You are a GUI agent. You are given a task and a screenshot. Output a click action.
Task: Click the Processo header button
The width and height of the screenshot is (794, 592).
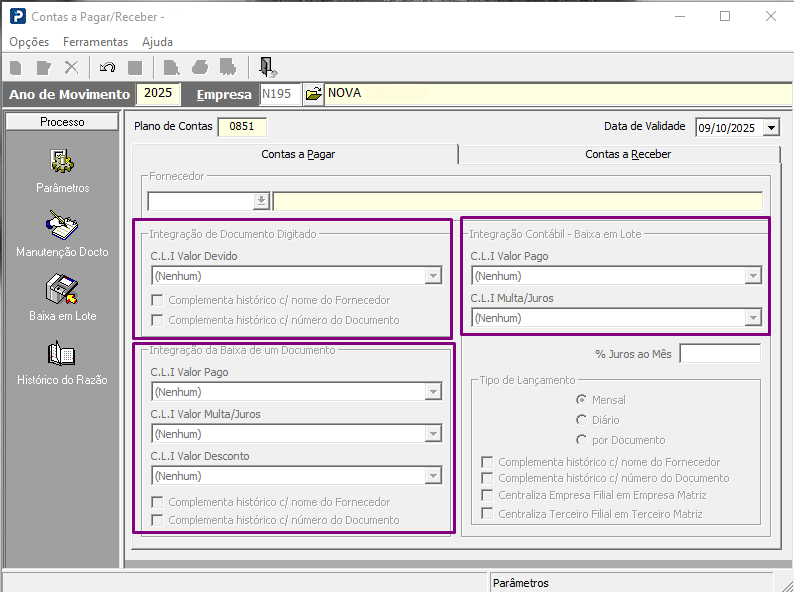62,122
